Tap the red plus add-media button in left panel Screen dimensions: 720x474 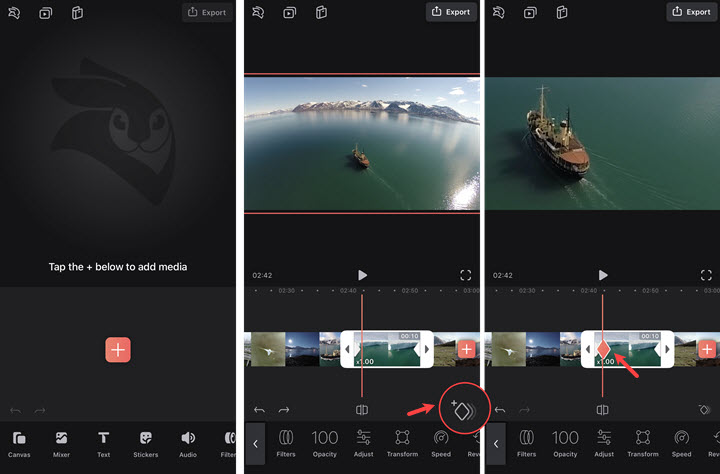tap(118, 350)
